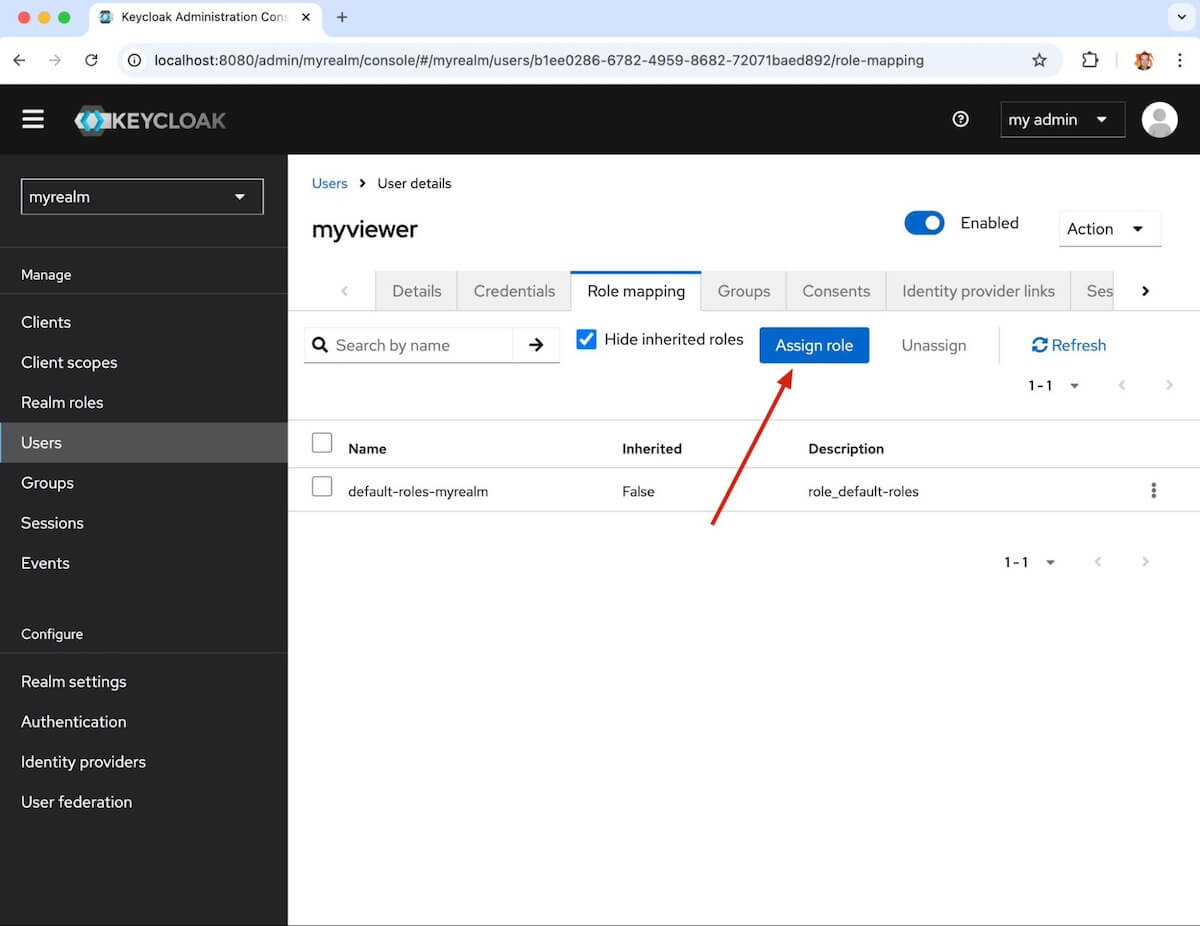Image resolution: width=1200 pixels, height=926 pixels.
Task: Open Users in the sidebar
Action: click(x=144, y=442)
